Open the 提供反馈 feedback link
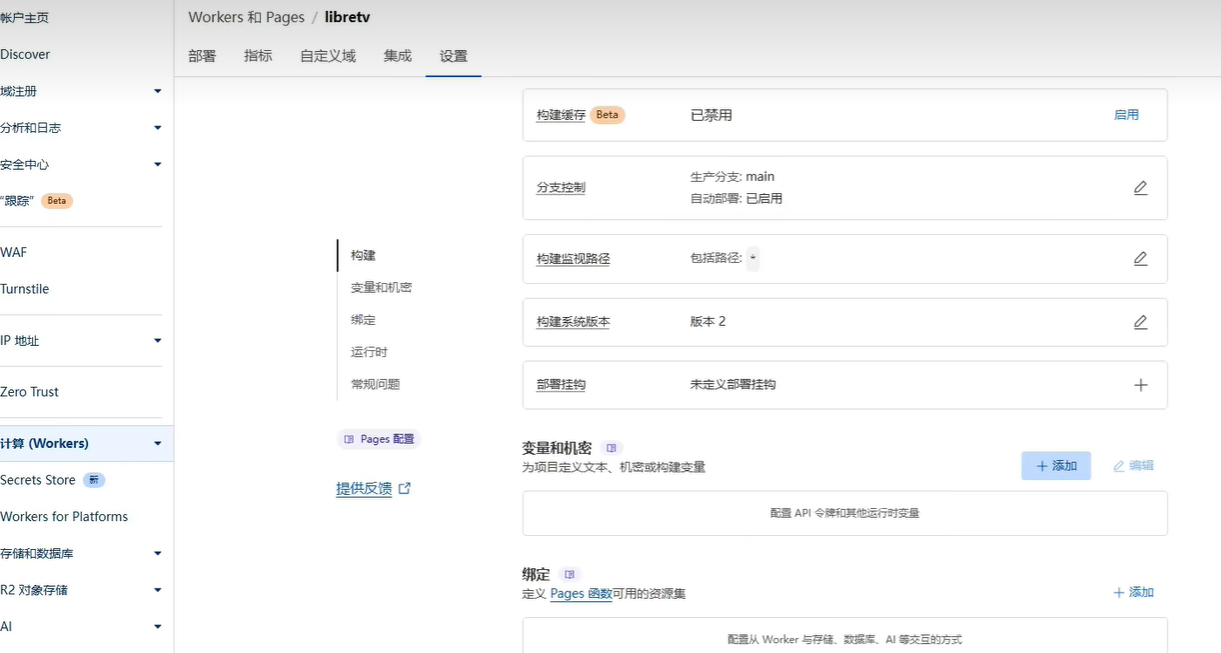Screen dimensions: 1221x653 tap(364, 489)
